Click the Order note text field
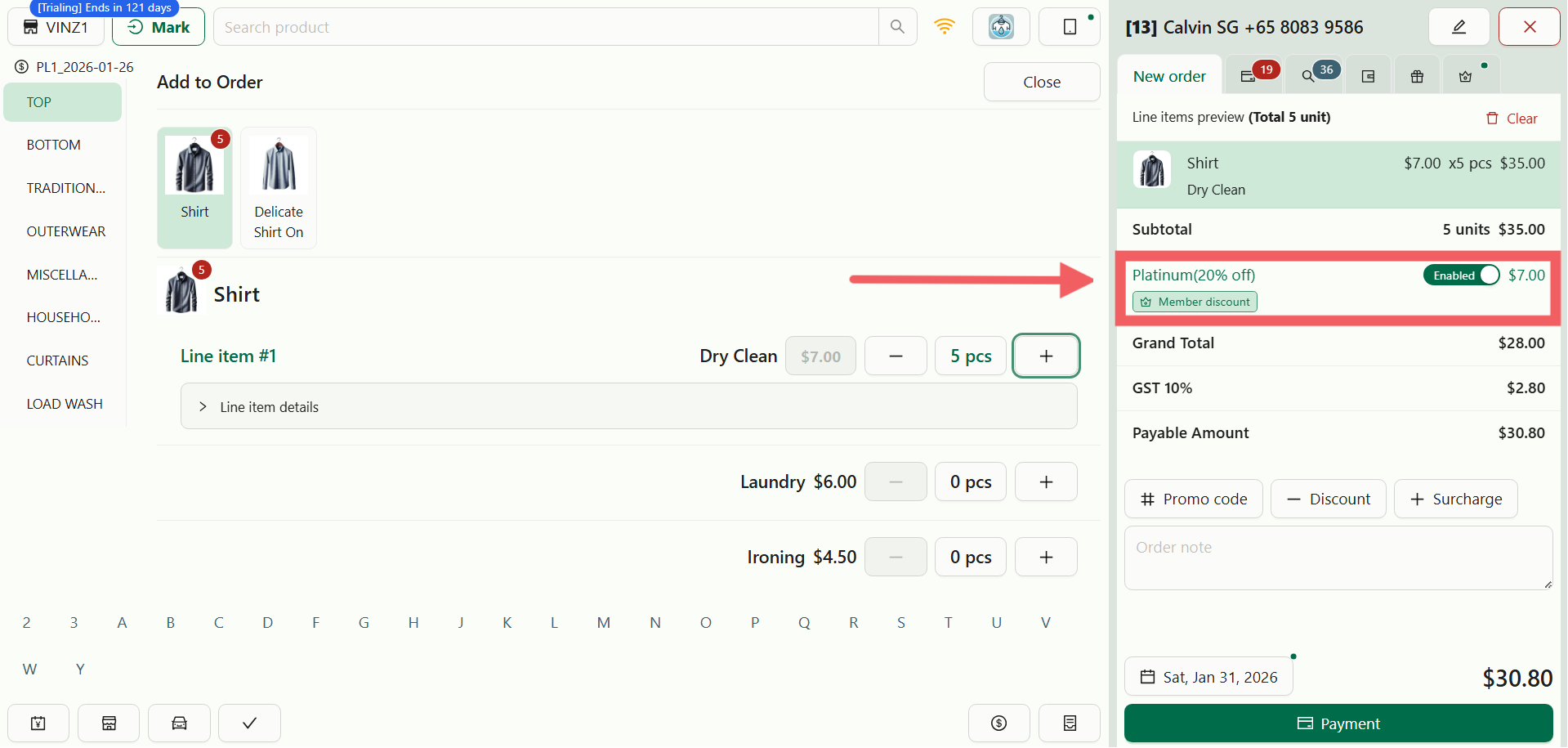The image size is (1568, 748). click(1338, 558)
